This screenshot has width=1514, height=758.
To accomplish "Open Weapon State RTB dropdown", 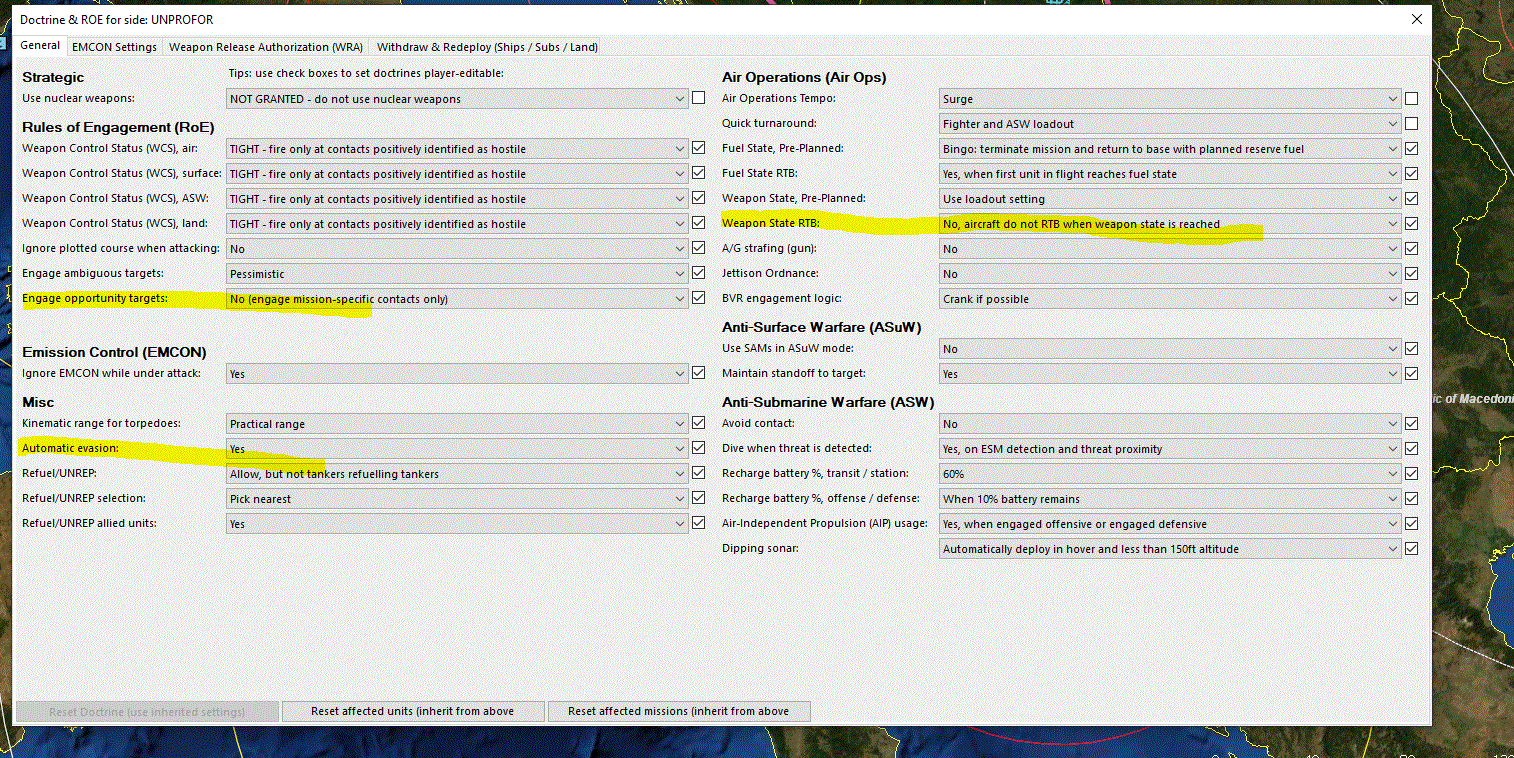I will coord(1170,224).
